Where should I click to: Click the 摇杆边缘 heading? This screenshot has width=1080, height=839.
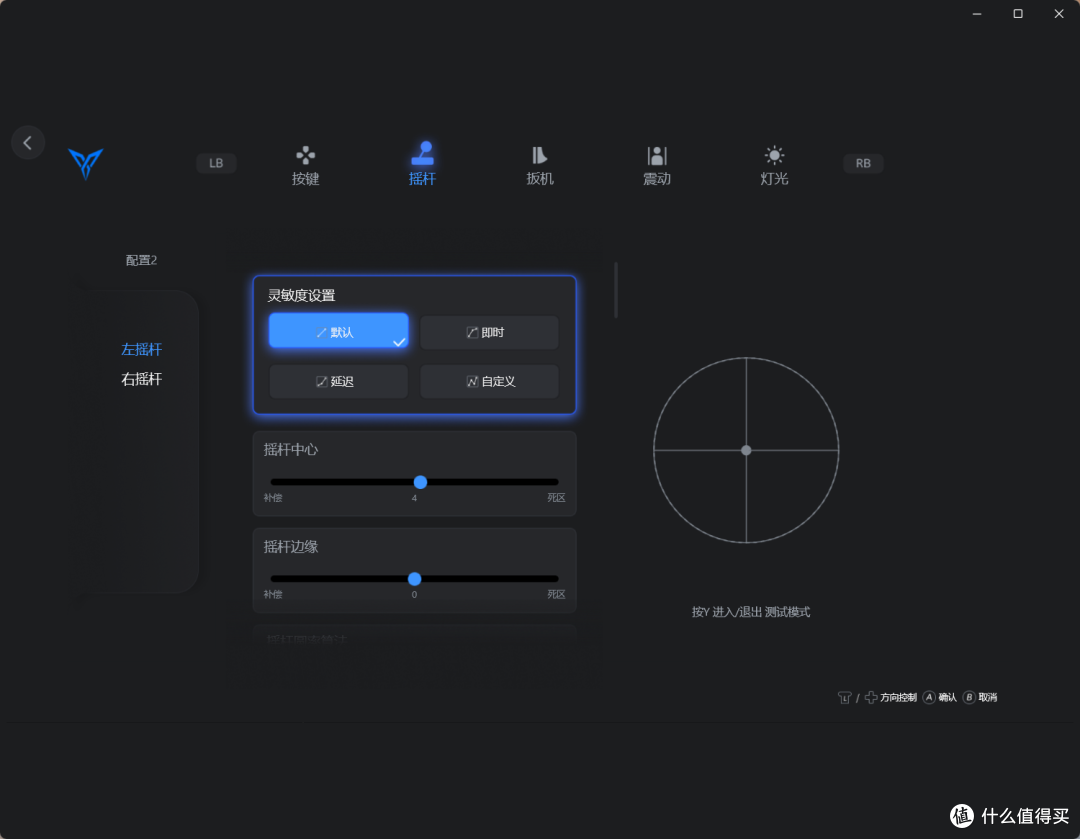click(291, 547)
